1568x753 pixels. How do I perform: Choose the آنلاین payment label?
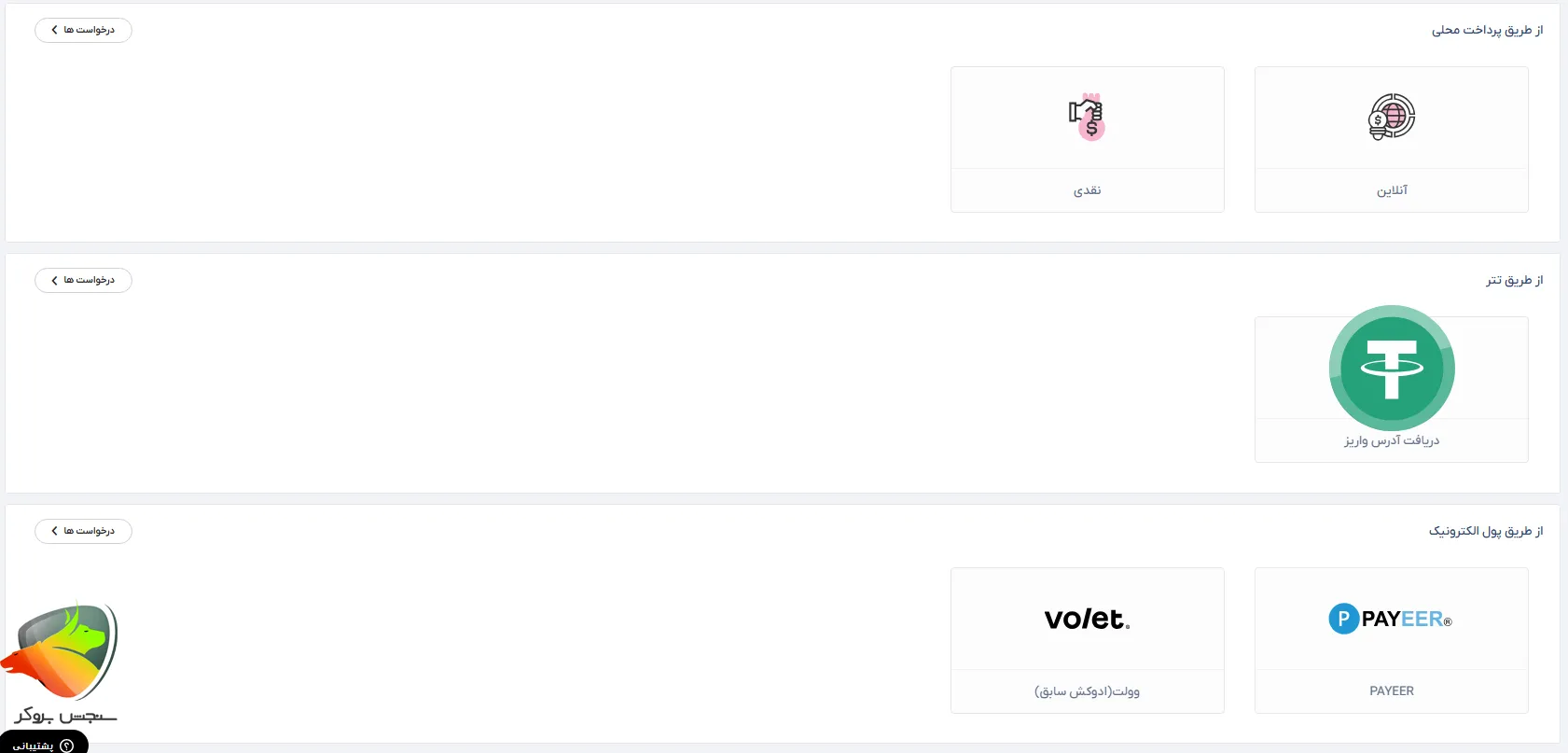[x=1392, y=190]
